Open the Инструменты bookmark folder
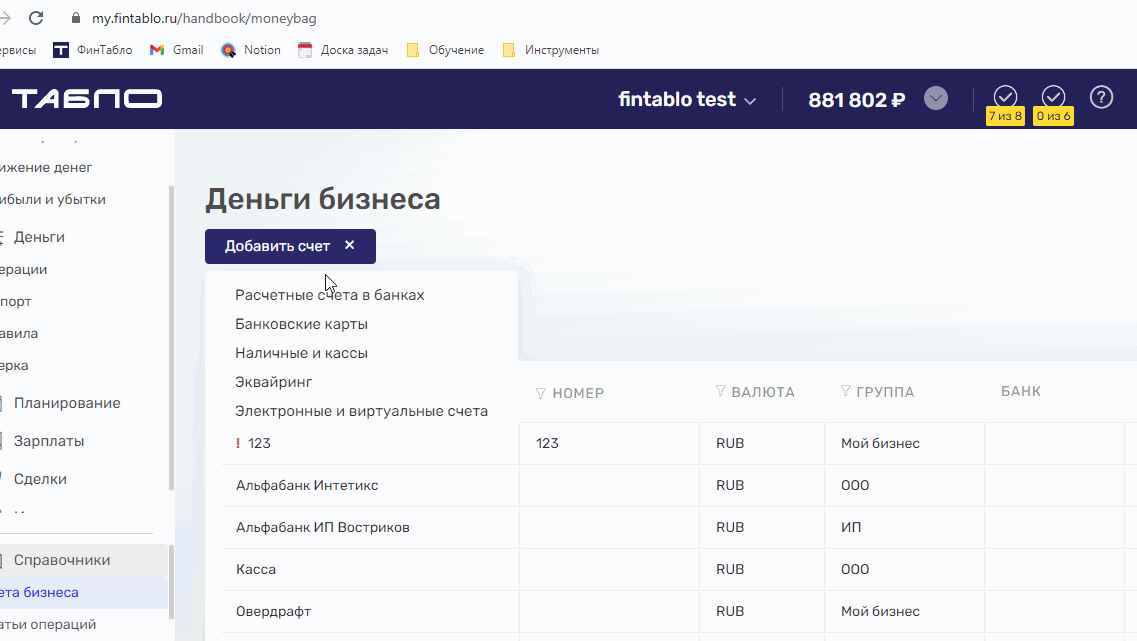This screenshot has width=1137, height=641. pos(550,50)
